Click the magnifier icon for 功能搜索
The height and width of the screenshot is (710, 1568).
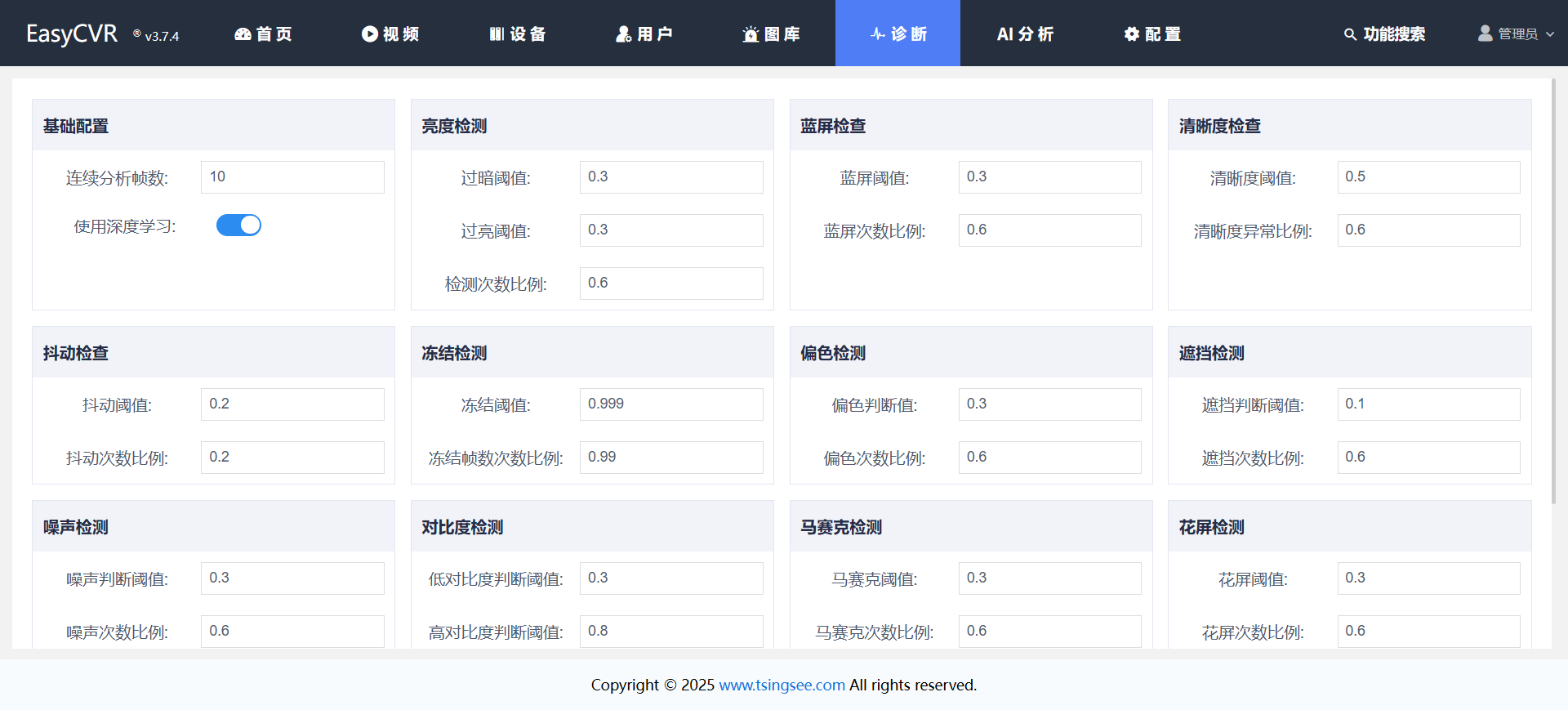tap(1350, 34)
